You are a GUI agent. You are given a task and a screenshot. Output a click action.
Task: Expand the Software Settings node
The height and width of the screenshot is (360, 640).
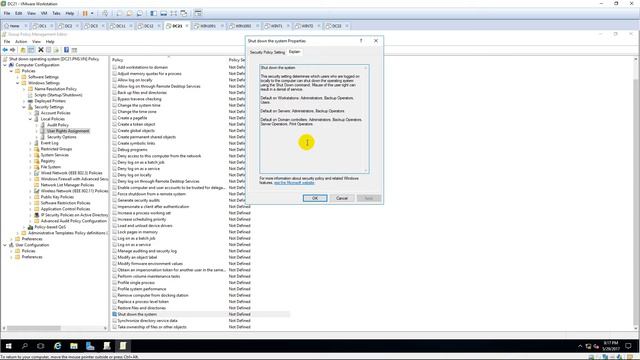tap(18, 77)
